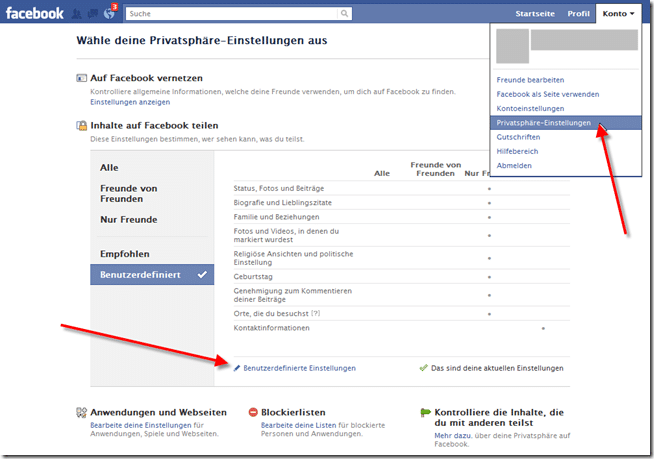Screen dimensions: 654x459
Task: Click Fotos und Videos, in denen du markiert wurdest
Action: [x=401, y=235]
